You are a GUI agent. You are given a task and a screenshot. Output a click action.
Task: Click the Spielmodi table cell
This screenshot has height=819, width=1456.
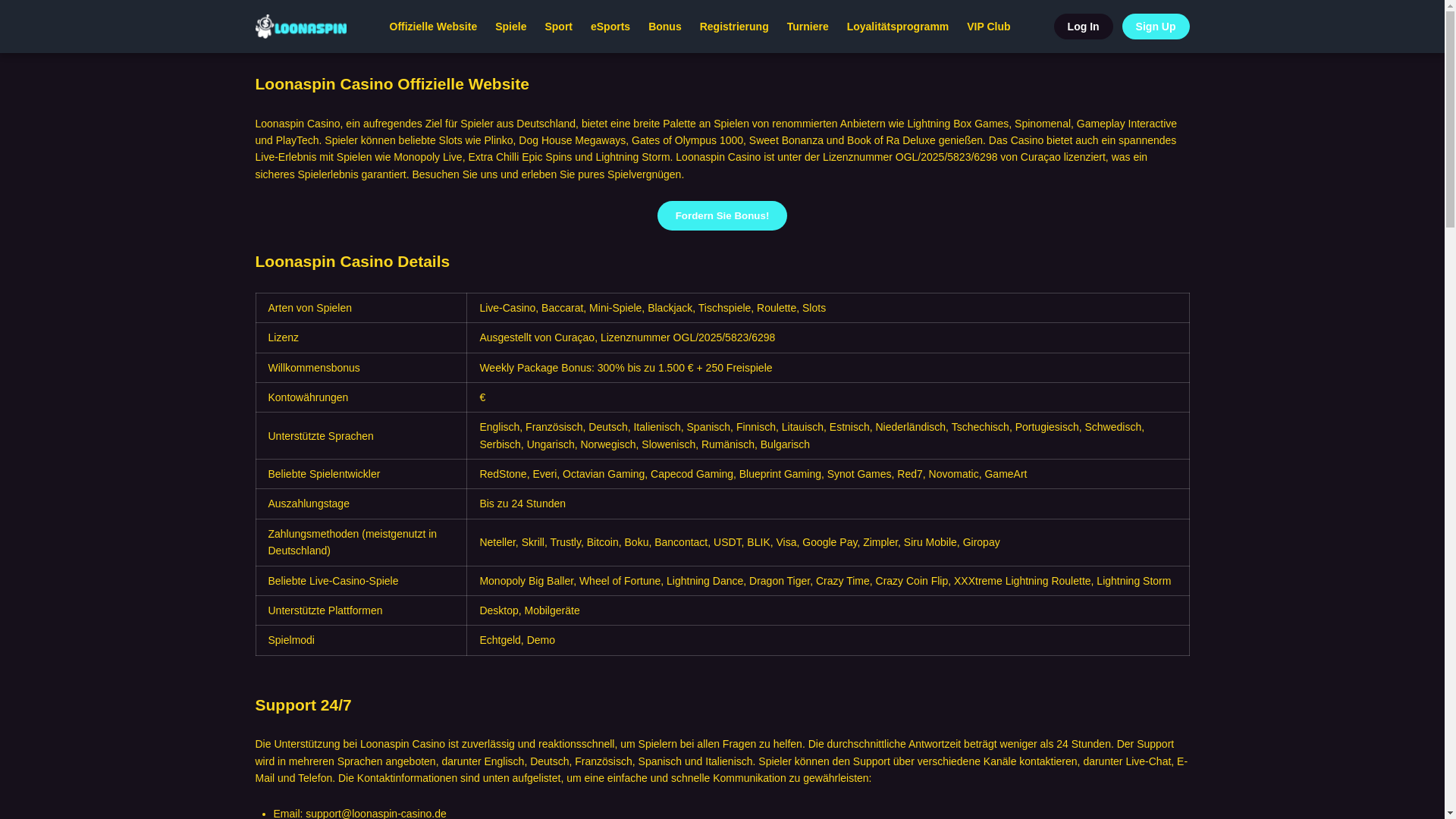[x=361, y=640]
